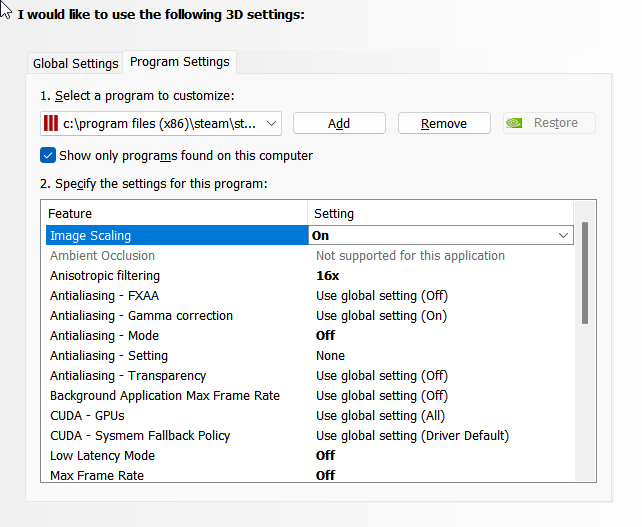The height and width of the screenshot is (527, 642).
Task: Click the Antialiasing - Mode setting value
Action: point(326,335)
